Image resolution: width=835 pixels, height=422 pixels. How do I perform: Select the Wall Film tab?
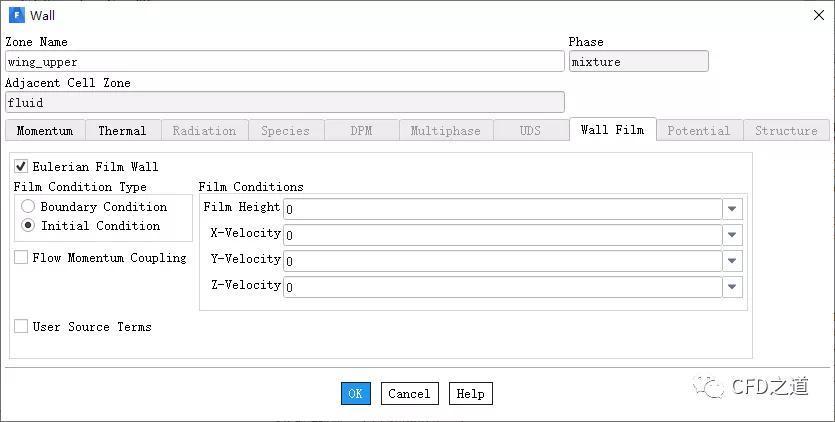(x=612, y=130)
